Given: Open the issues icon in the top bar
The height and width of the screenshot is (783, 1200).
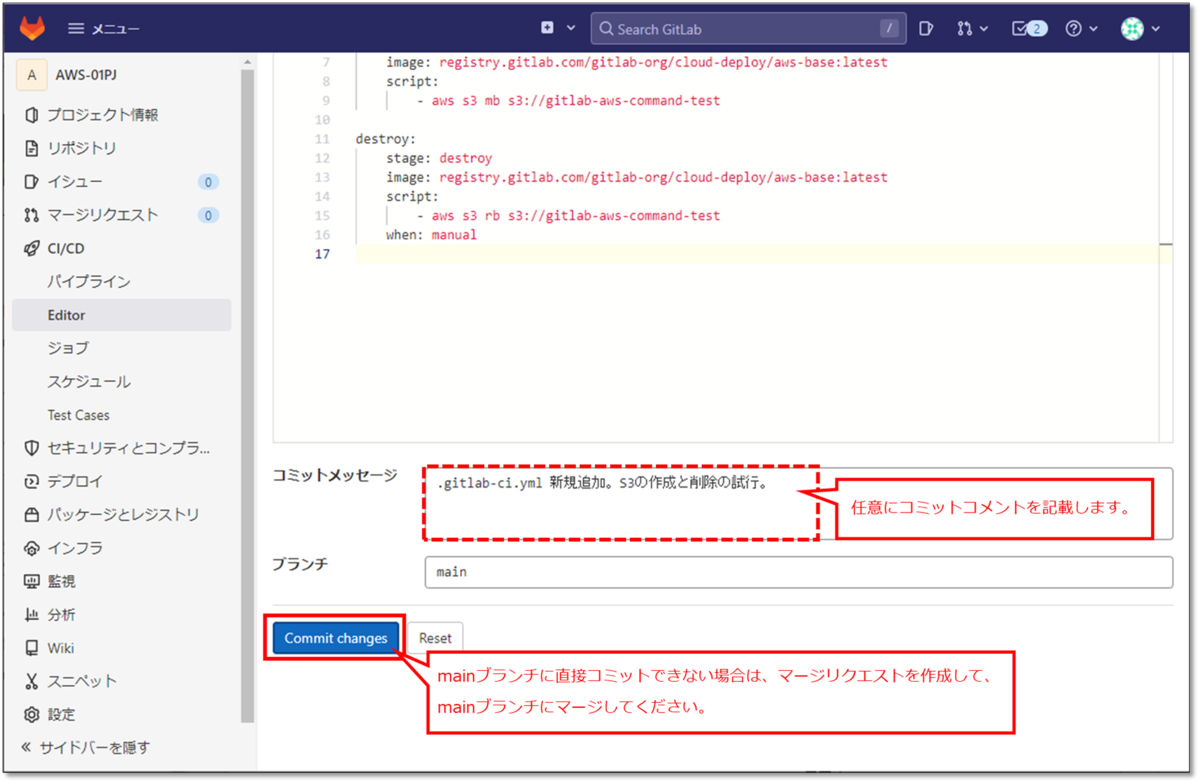Looking at the screenshot, I should 926,29.
